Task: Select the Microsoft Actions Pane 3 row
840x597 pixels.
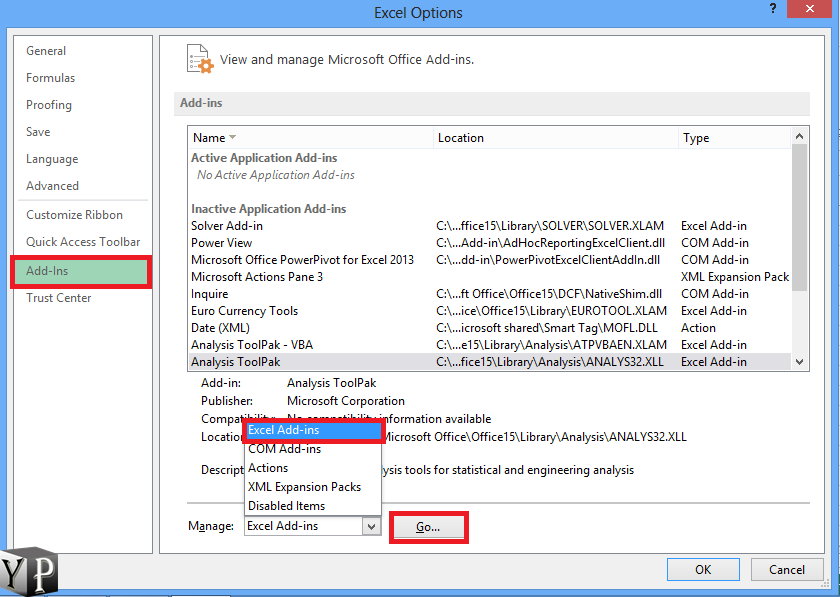Action: [x=489, y=277]
